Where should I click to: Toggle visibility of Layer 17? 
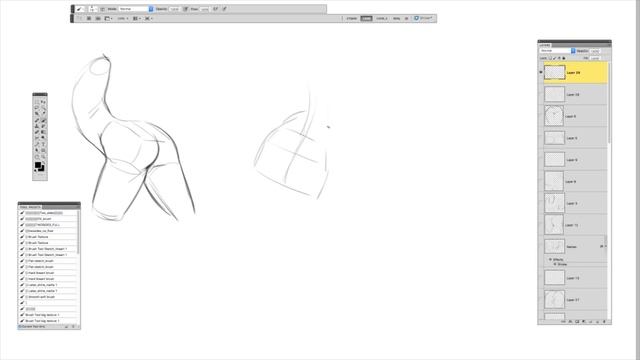click(x=541, y=300)
